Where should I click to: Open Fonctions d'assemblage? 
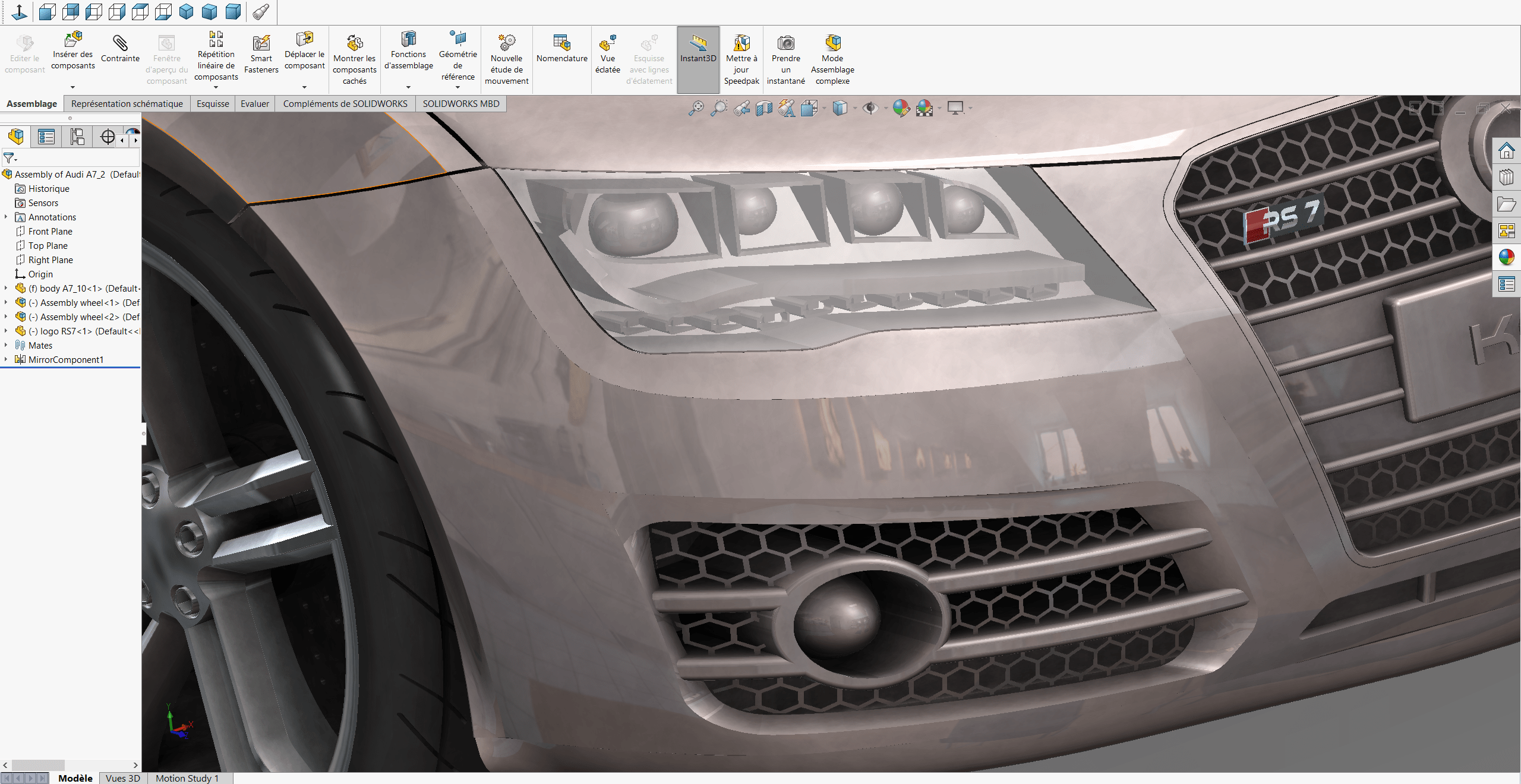[x=409, y=51]
